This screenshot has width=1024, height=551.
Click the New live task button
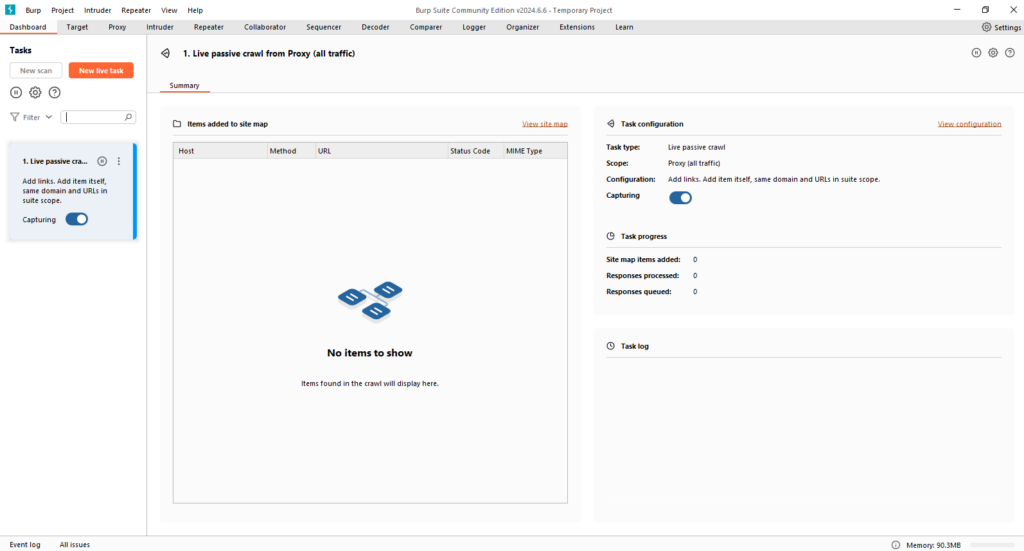click(100, 71)
